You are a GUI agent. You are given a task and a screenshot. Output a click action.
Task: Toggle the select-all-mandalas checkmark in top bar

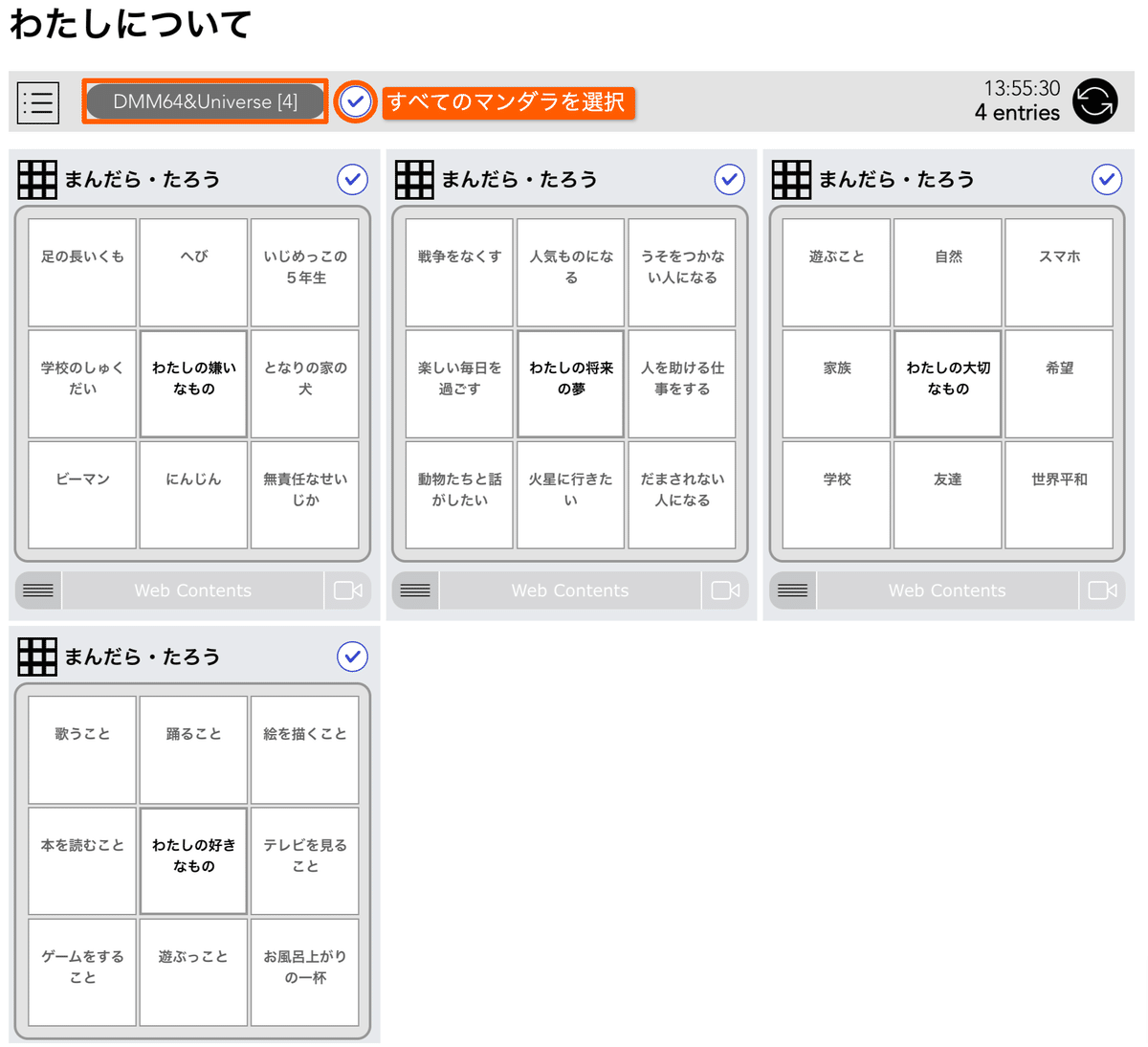click(x=356, y=101)
